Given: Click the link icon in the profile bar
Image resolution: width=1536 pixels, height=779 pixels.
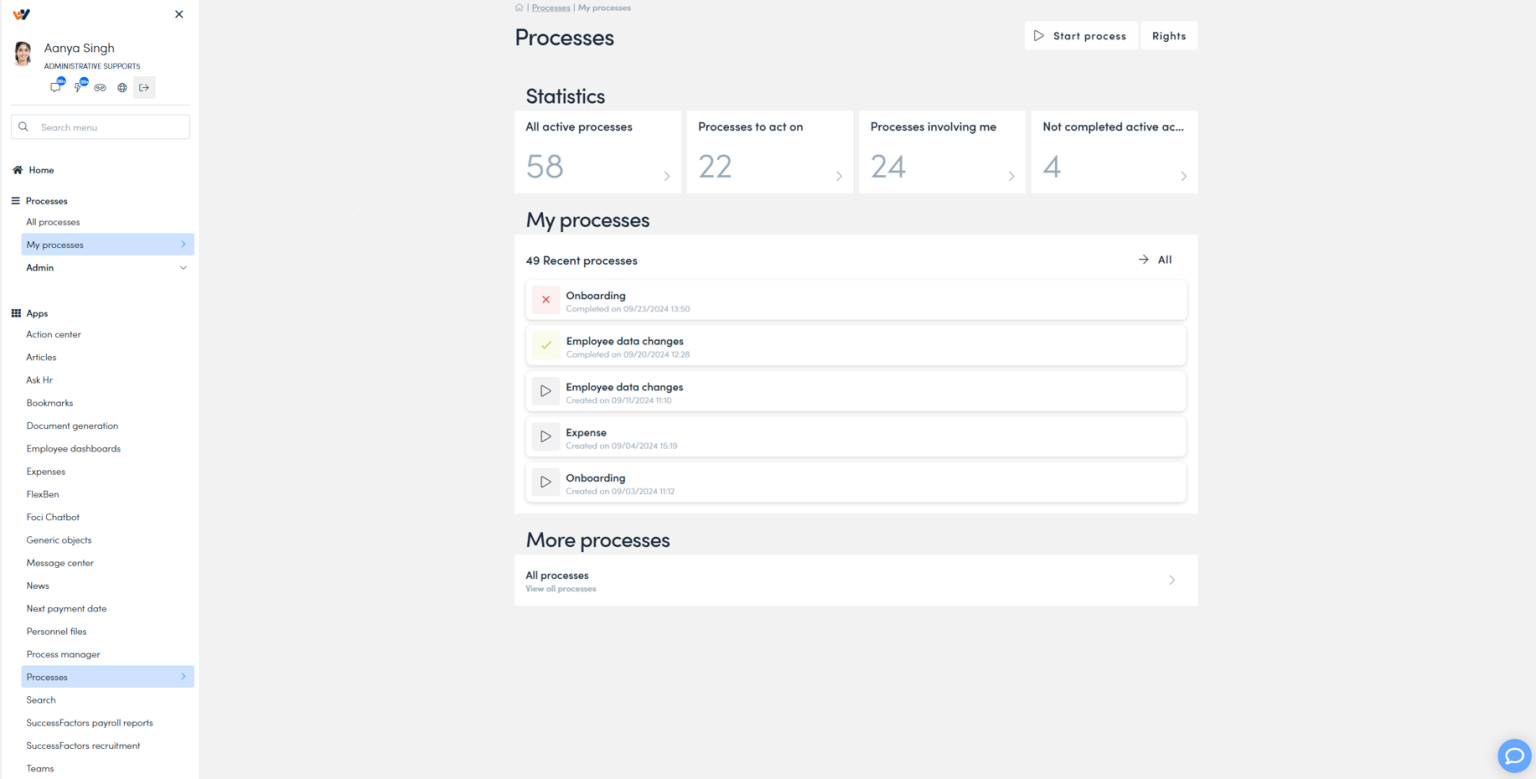Looking at the screenshot, I should coord(100,87).
